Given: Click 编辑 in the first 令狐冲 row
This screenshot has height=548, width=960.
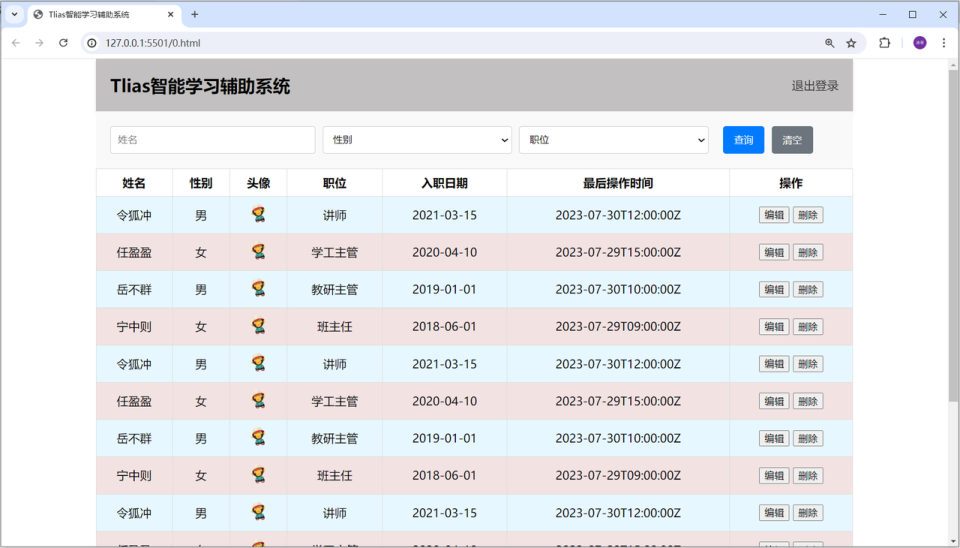Looking at the screenshot, I should pyautogui.click(x=774, y=215).
